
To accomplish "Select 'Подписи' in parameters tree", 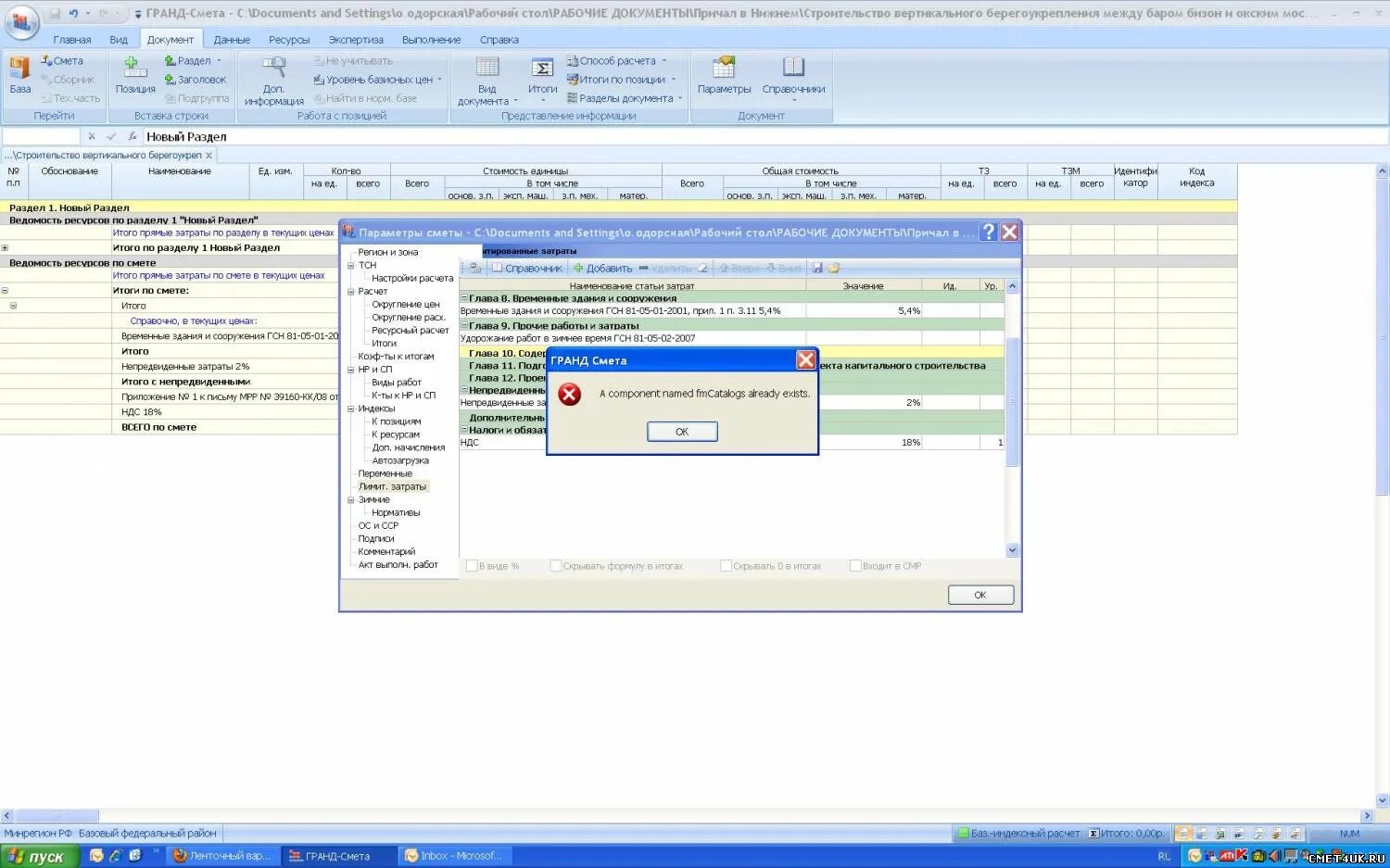I will 376,538.
